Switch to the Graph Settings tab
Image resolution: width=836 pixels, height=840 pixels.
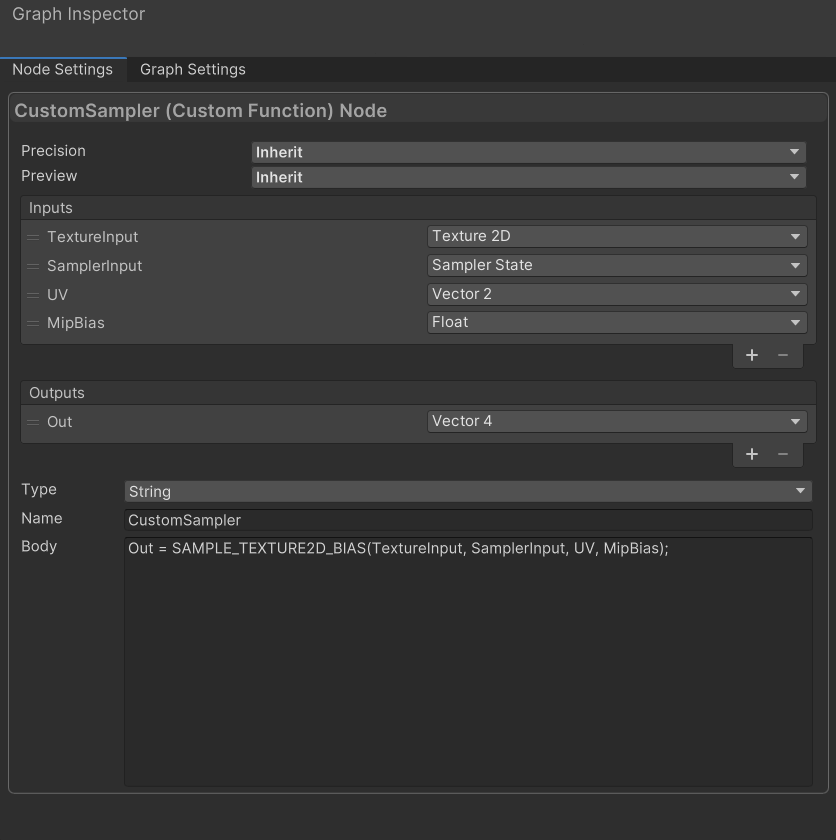(192, 69)
